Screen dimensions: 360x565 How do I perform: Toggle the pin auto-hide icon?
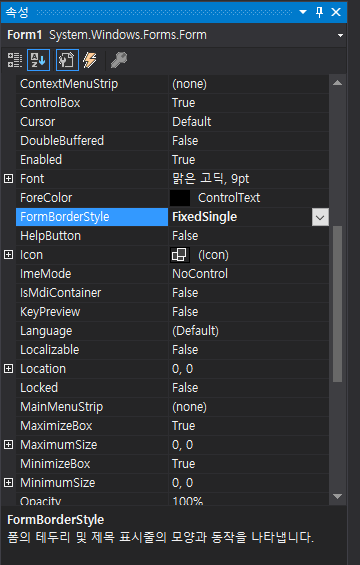[x=319, y=12]
